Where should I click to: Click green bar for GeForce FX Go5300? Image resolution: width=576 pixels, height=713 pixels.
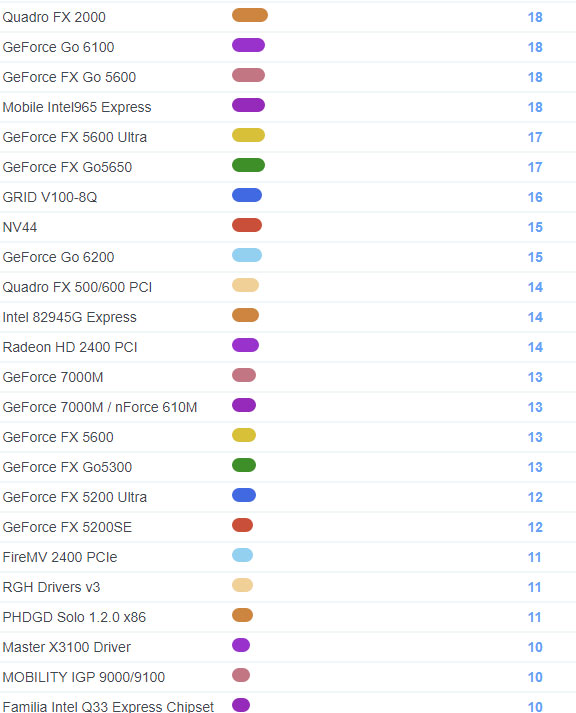click(x=244, y=465)
